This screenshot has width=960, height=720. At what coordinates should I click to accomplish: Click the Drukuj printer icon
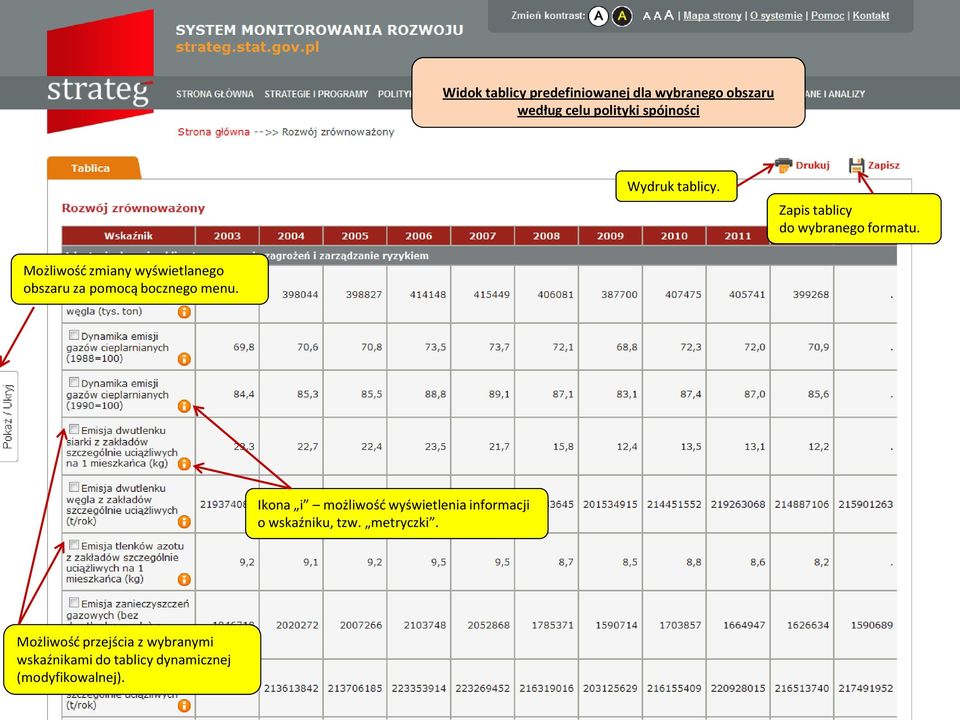[x=783, y=165]
